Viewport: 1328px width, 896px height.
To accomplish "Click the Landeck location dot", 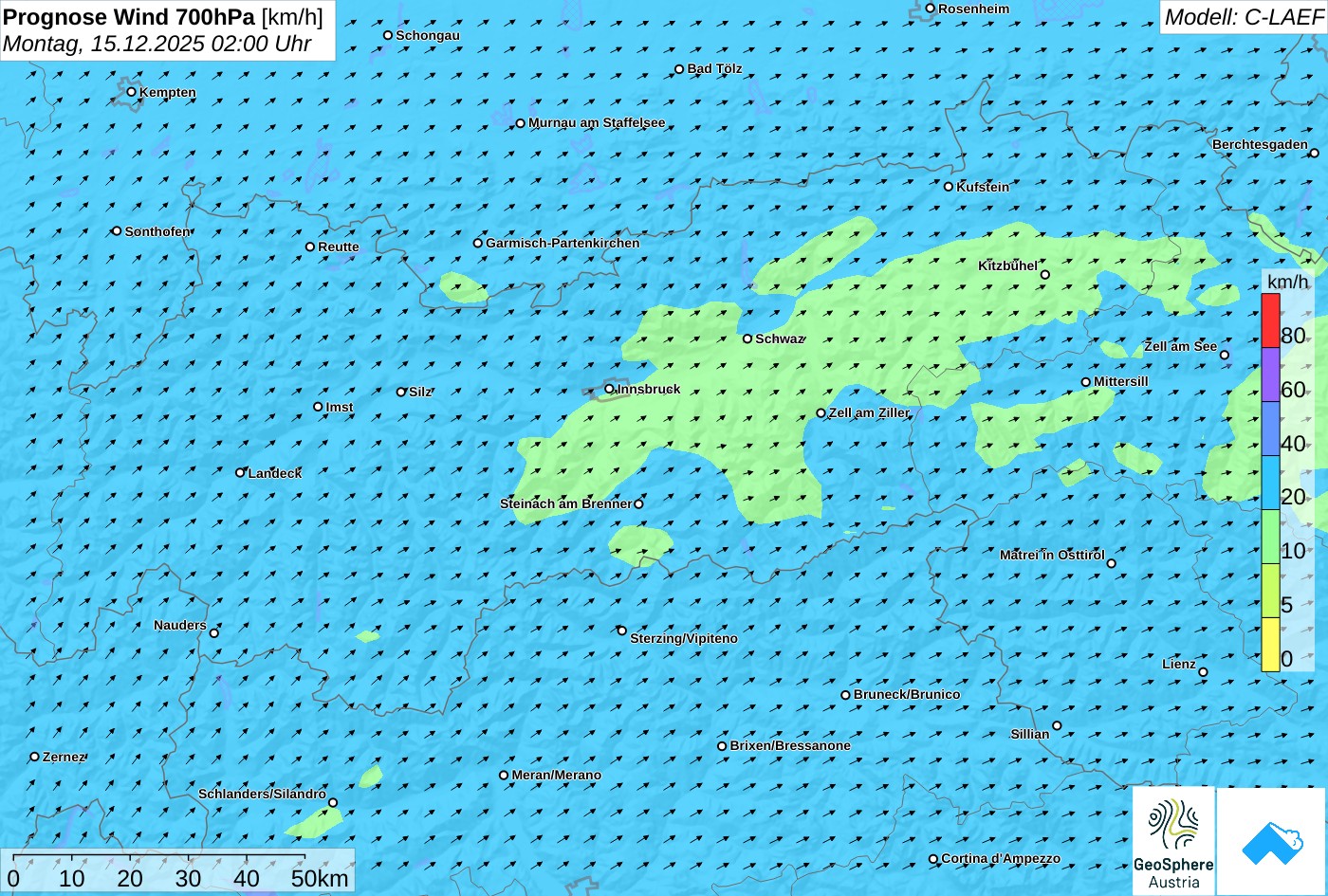I will 240,472.
